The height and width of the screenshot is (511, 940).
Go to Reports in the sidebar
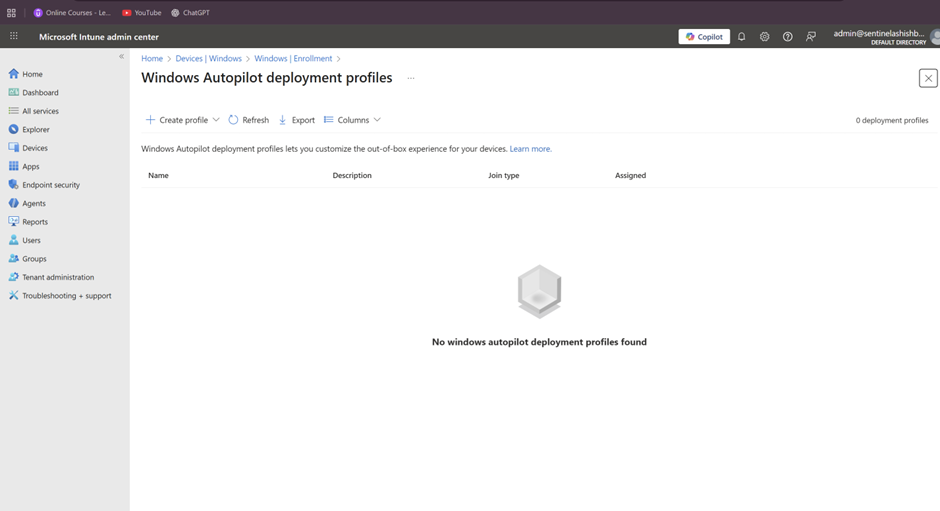(x=35, y=222)
